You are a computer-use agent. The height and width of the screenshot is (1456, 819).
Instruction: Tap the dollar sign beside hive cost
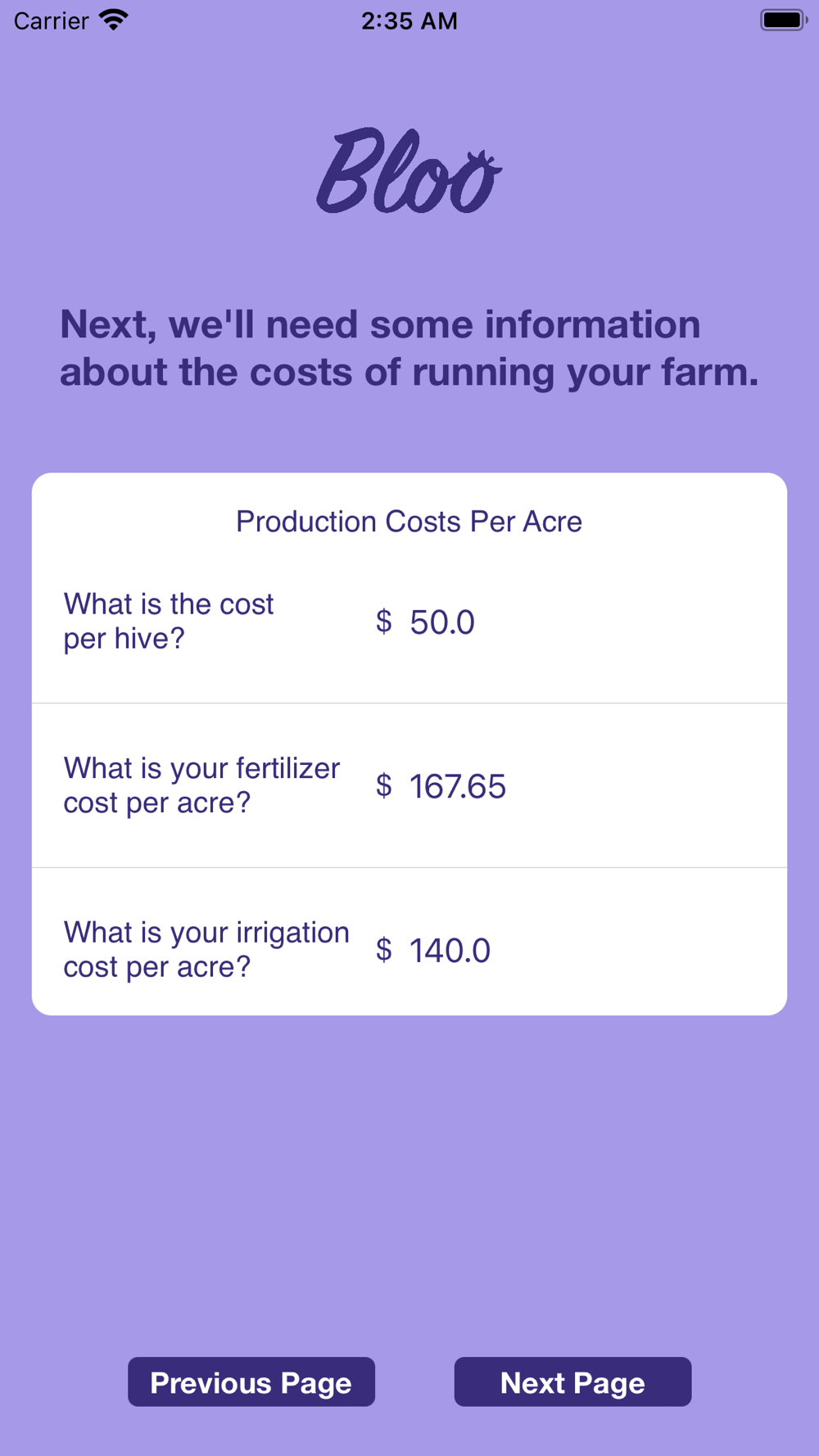(383, 622)
